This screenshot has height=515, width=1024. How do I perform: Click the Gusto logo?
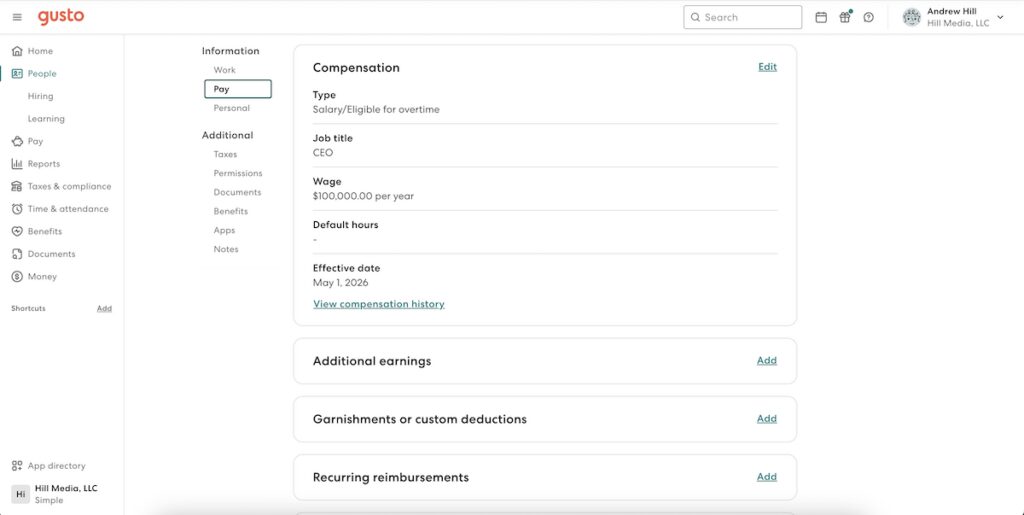tap(61, 17)
